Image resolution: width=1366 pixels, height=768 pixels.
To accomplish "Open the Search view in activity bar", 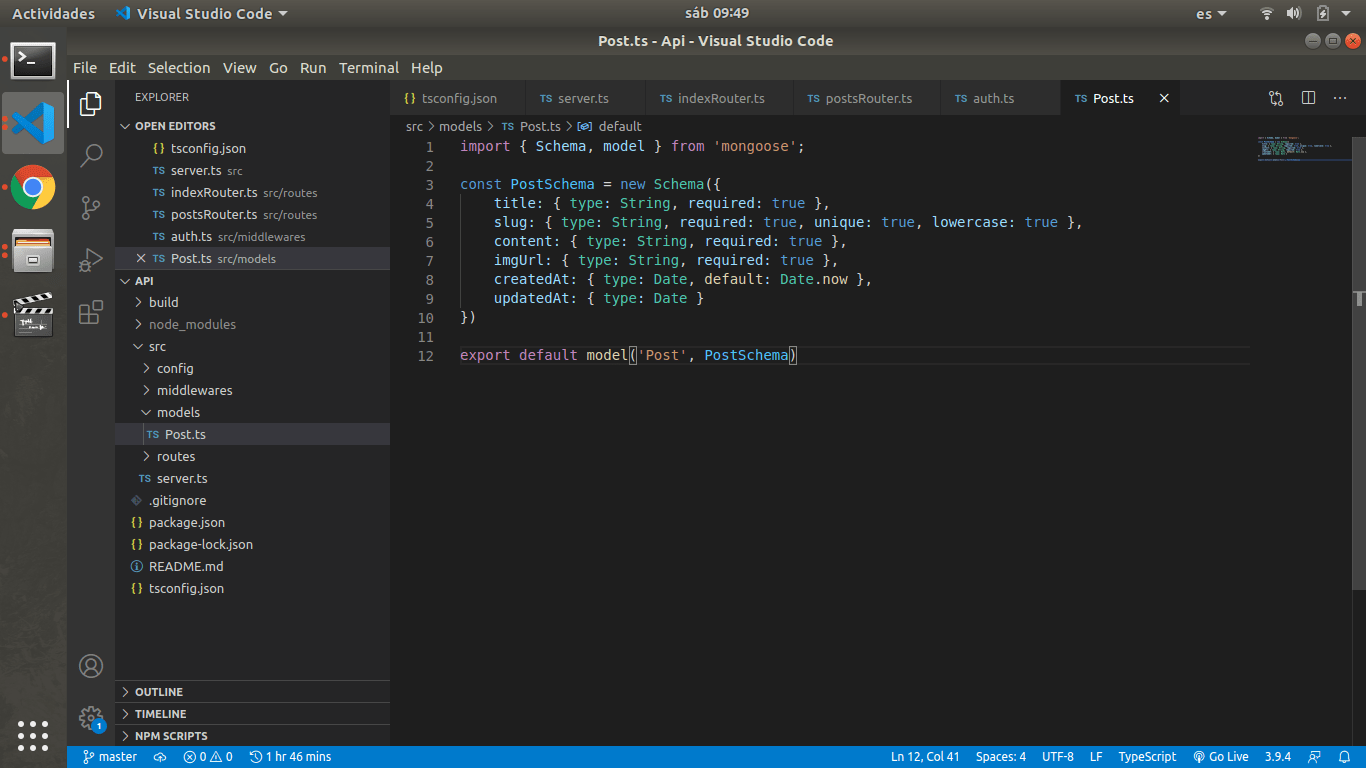I will (91, 155).
